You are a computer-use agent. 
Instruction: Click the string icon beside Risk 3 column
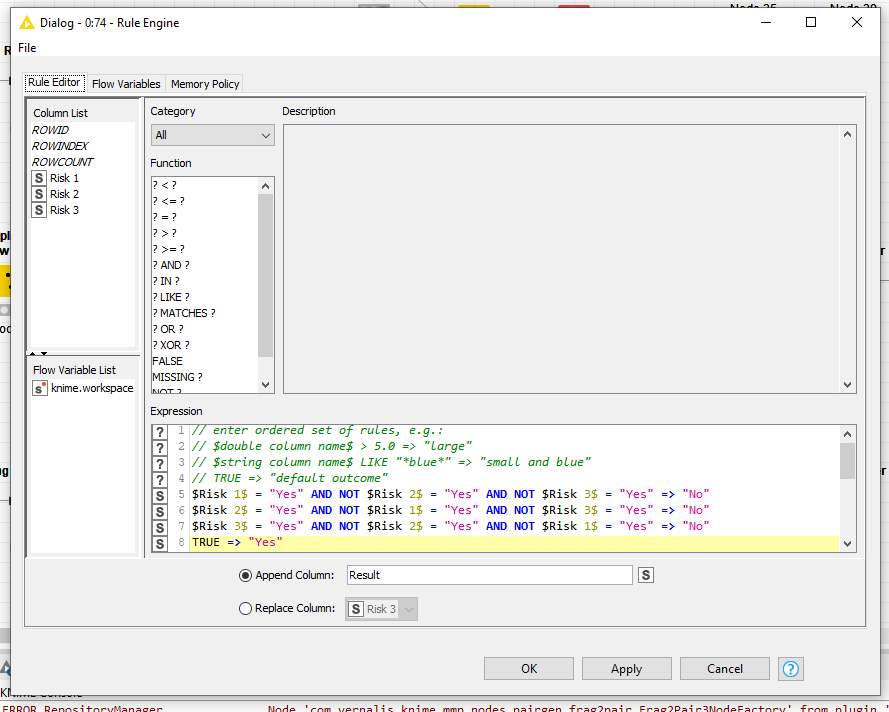click(x=39, y=210)
